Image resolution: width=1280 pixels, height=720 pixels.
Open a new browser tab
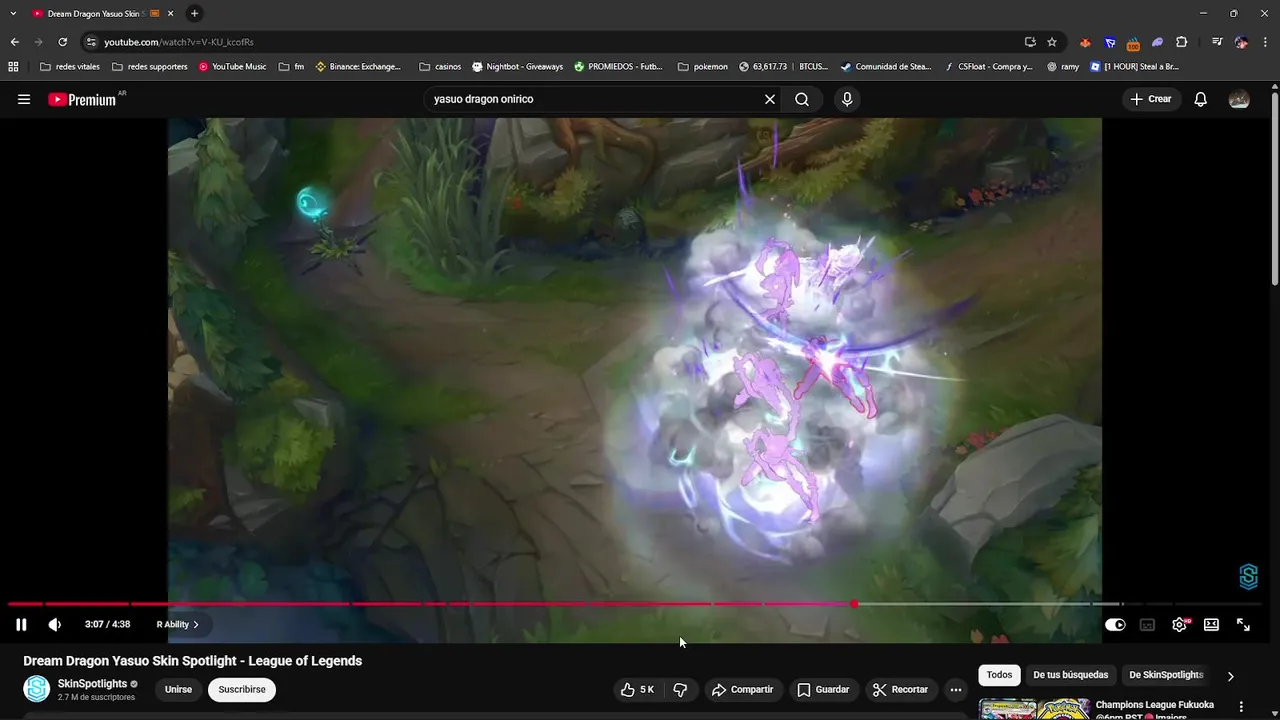tap(194, 13)
